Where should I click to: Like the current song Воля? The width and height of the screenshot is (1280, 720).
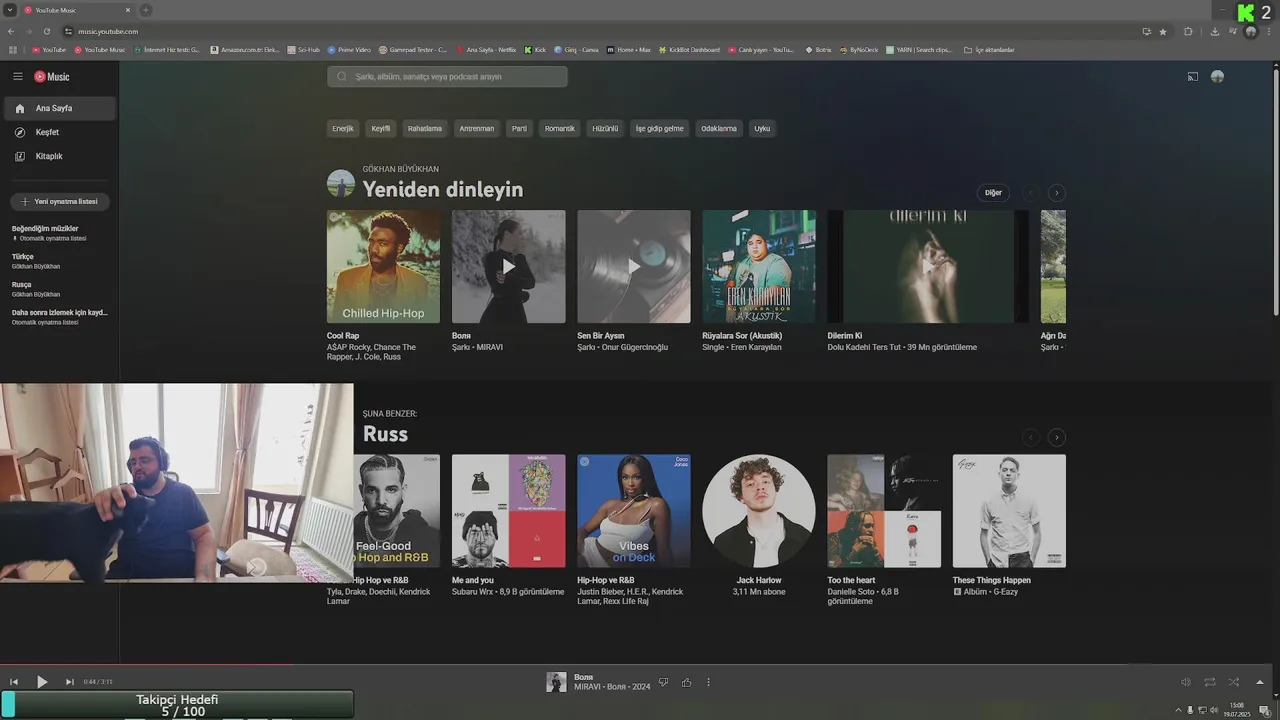[x=687, y=682]
